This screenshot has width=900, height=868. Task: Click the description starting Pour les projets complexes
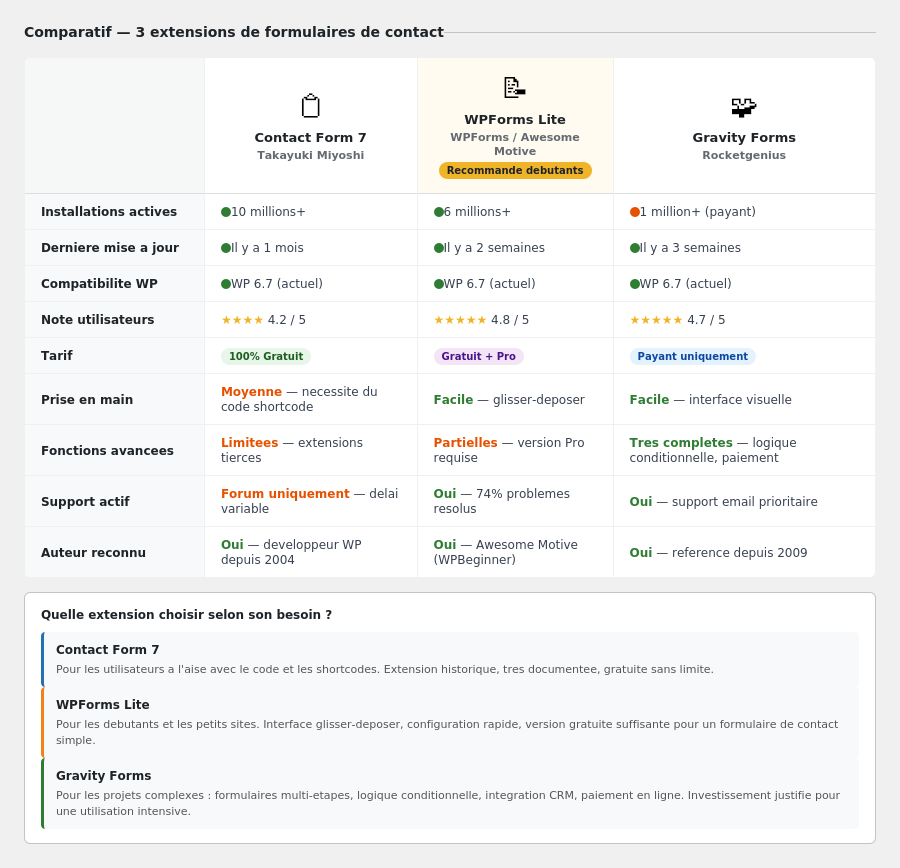448,803
